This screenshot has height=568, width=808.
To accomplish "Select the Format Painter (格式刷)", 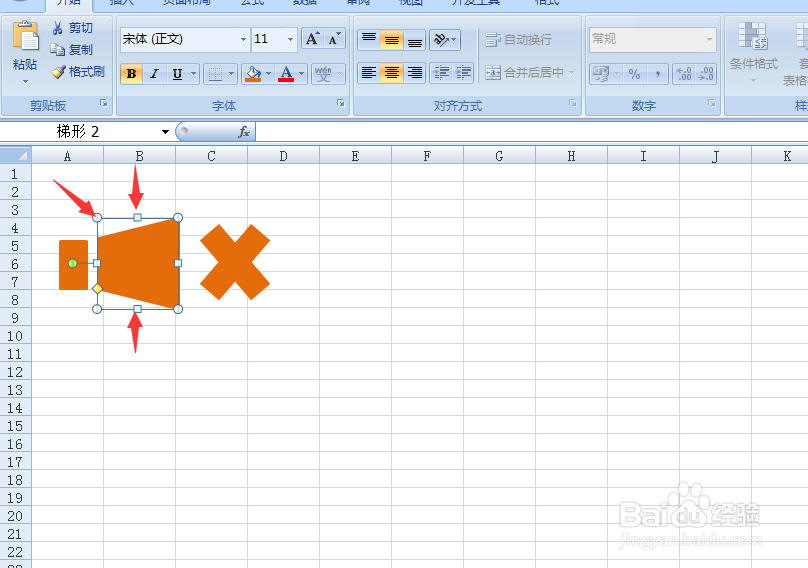I will click(x=78, y=72).
